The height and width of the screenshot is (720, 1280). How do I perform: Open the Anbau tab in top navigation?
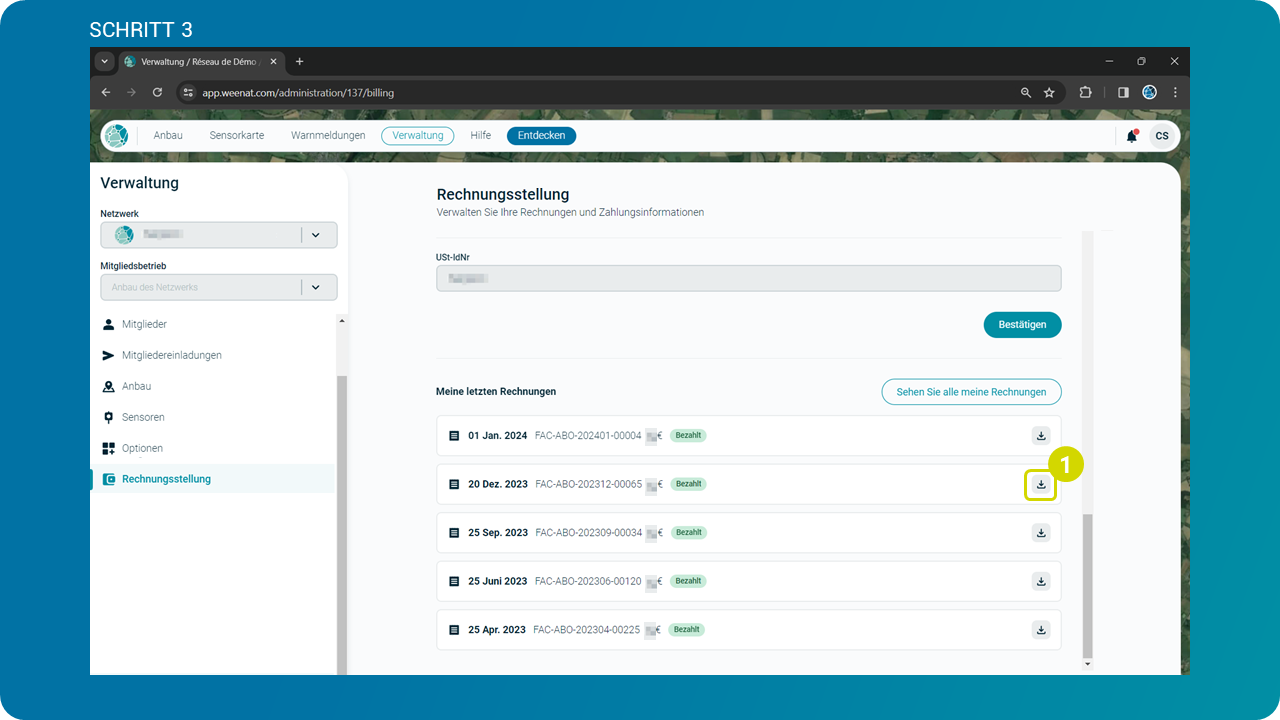point(168,136)
